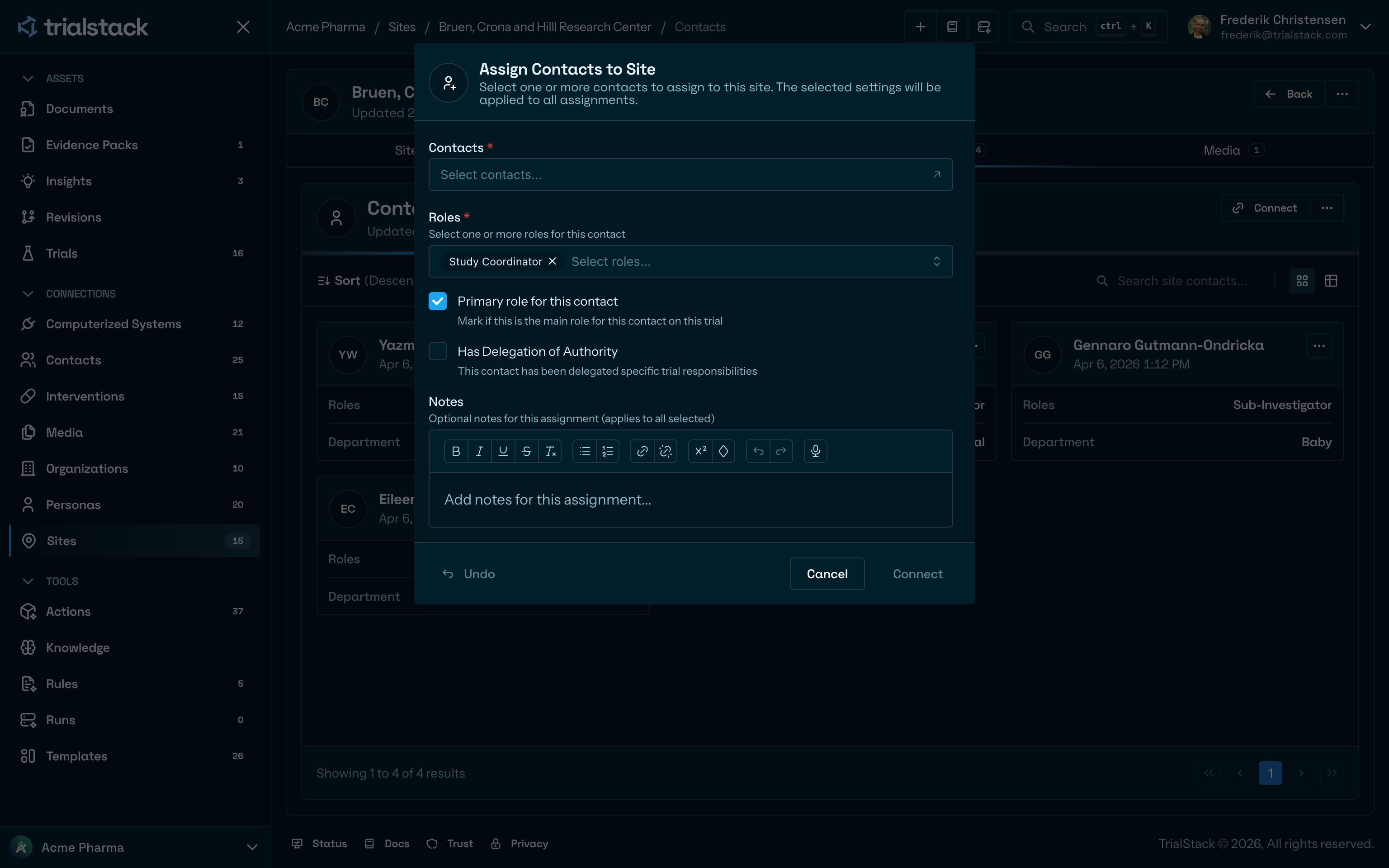Open the server runs icon in top bar
The image size is (1389, 868).
[x=983, y=27]
